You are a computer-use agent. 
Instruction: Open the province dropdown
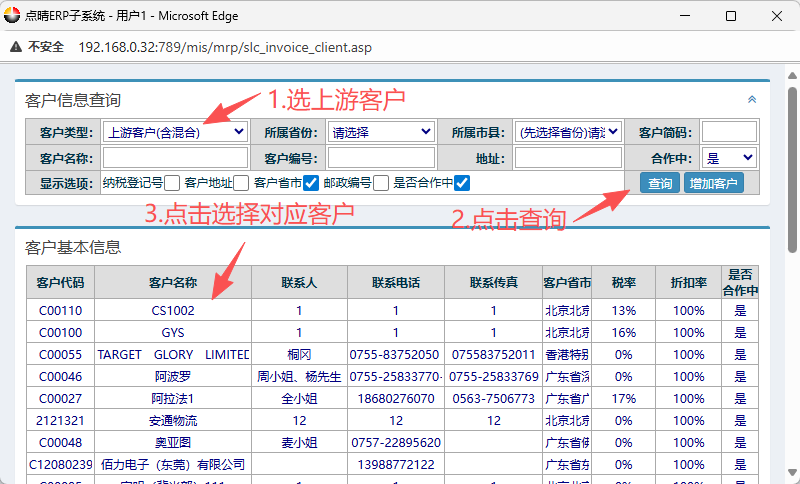coord(381,132)
